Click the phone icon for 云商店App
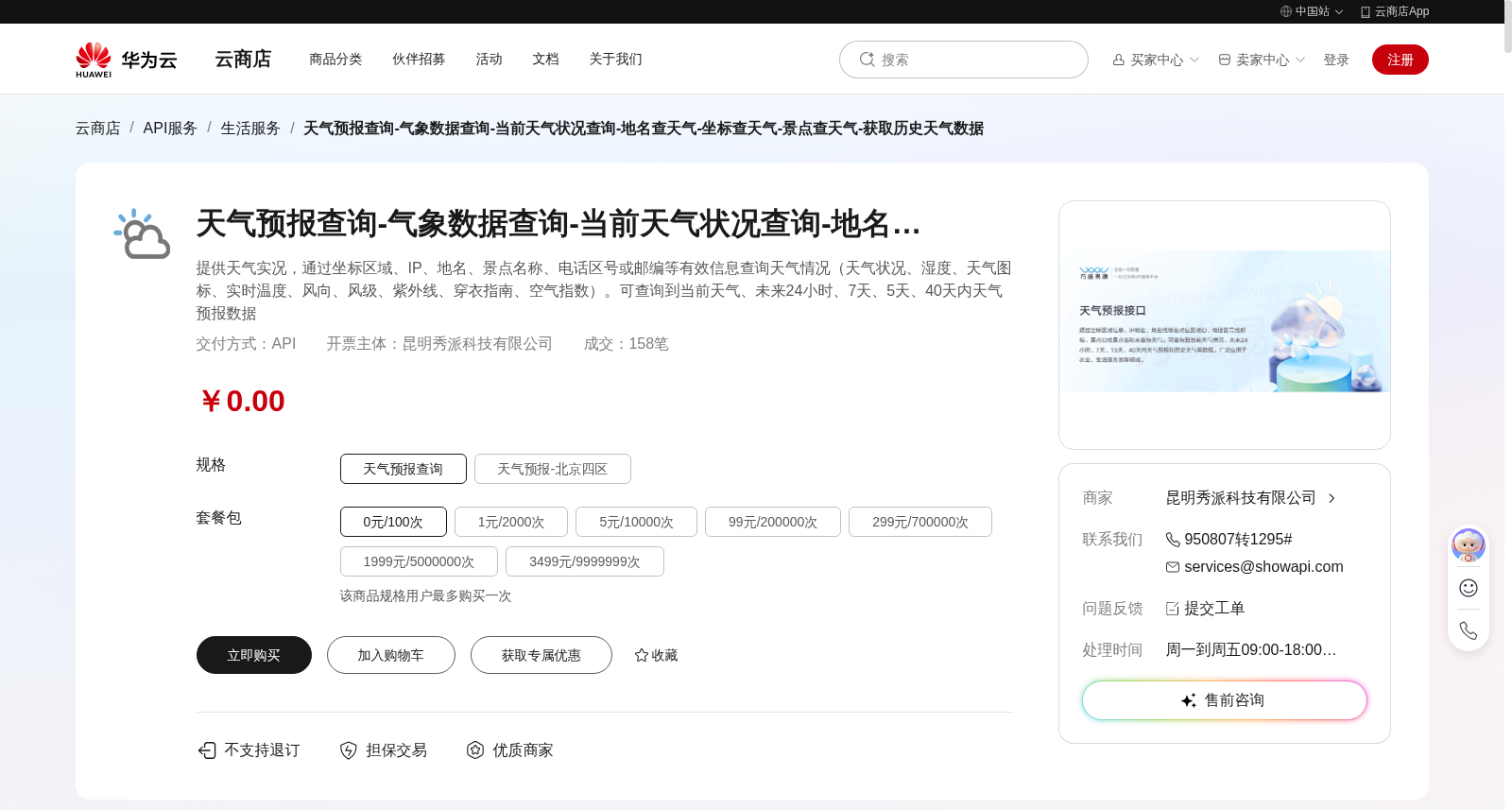This screenshot has height=810, width=1512. pyautogui.click(x=1366, y=11)
